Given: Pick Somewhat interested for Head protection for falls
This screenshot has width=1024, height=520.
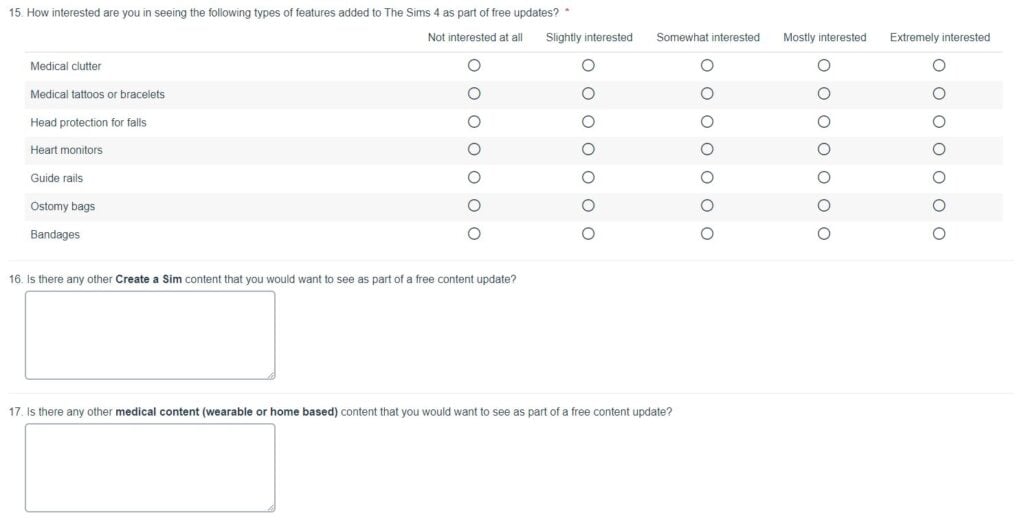Looking at the screenshot, I should pyautogui.click(x=707, y=122).
